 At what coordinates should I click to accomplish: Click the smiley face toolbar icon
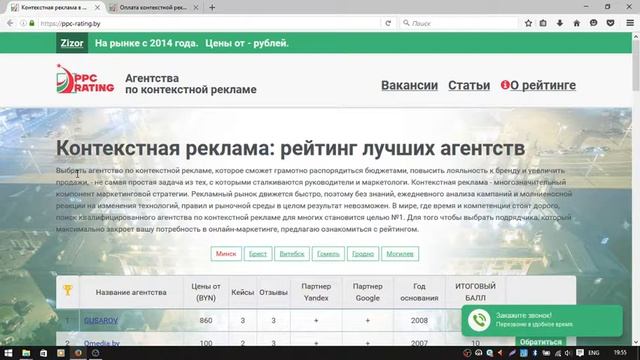pyautogui.click(x=593, y=23)
